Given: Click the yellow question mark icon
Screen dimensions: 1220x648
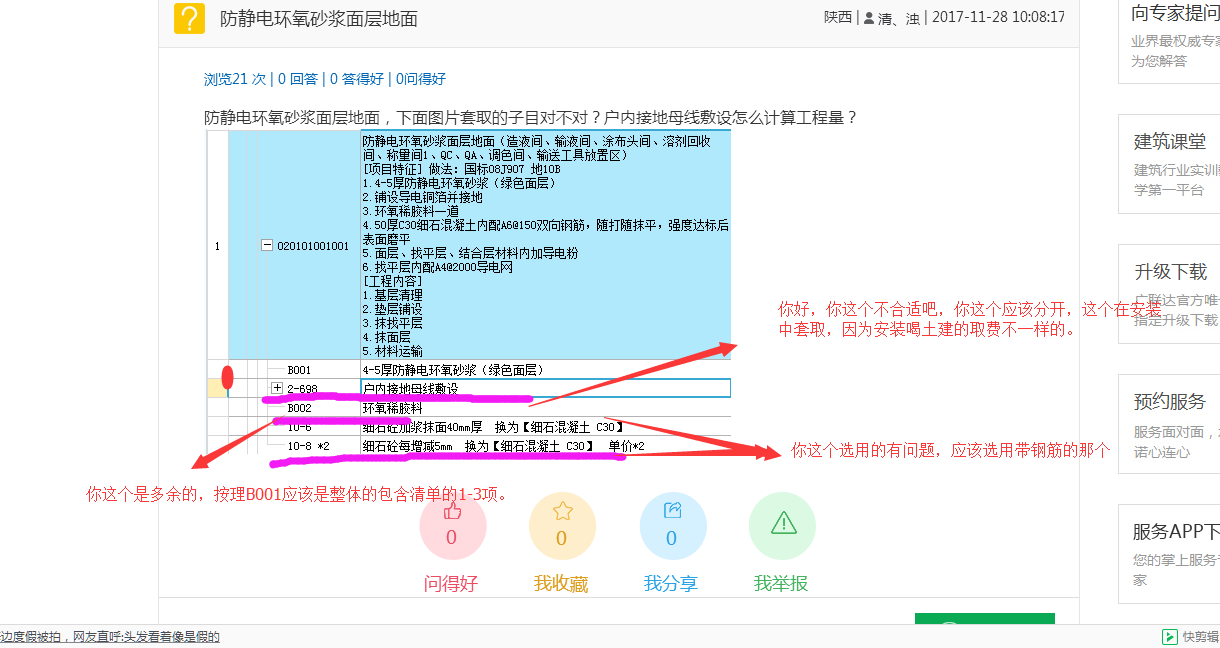Looking at the screenshot, I should 189,18.
